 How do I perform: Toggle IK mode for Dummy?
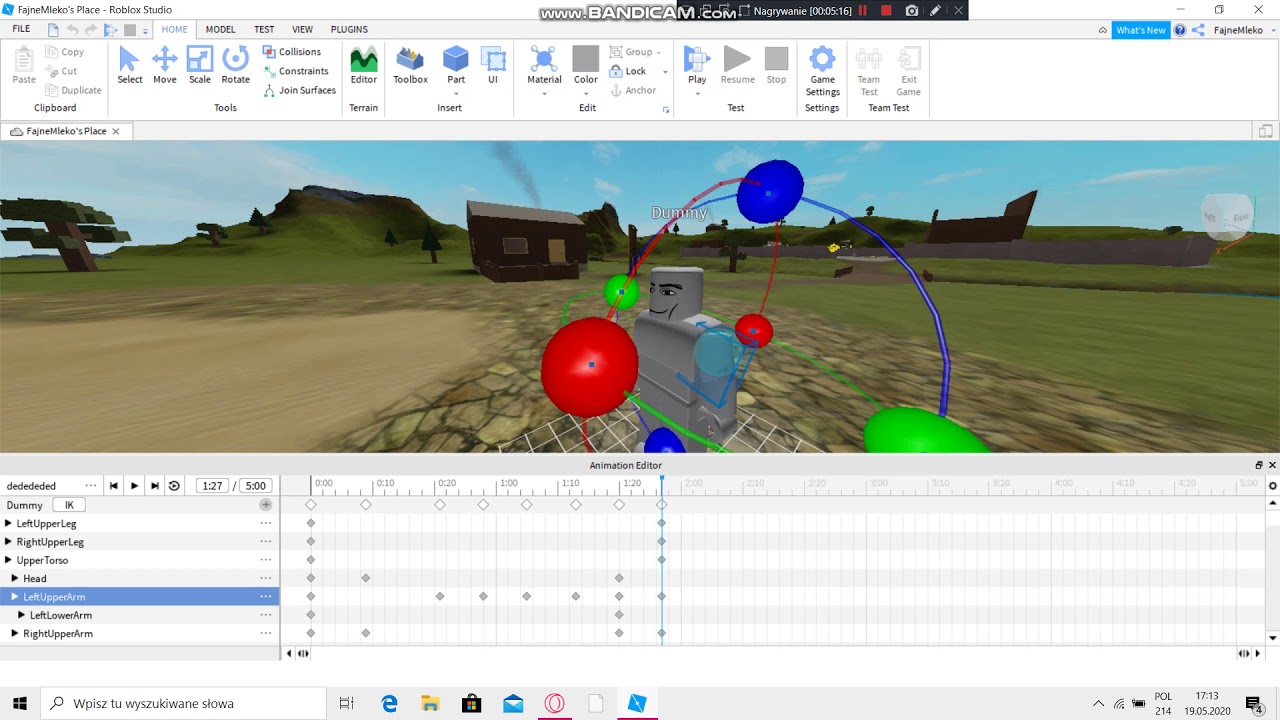click(x=69, y=505)
